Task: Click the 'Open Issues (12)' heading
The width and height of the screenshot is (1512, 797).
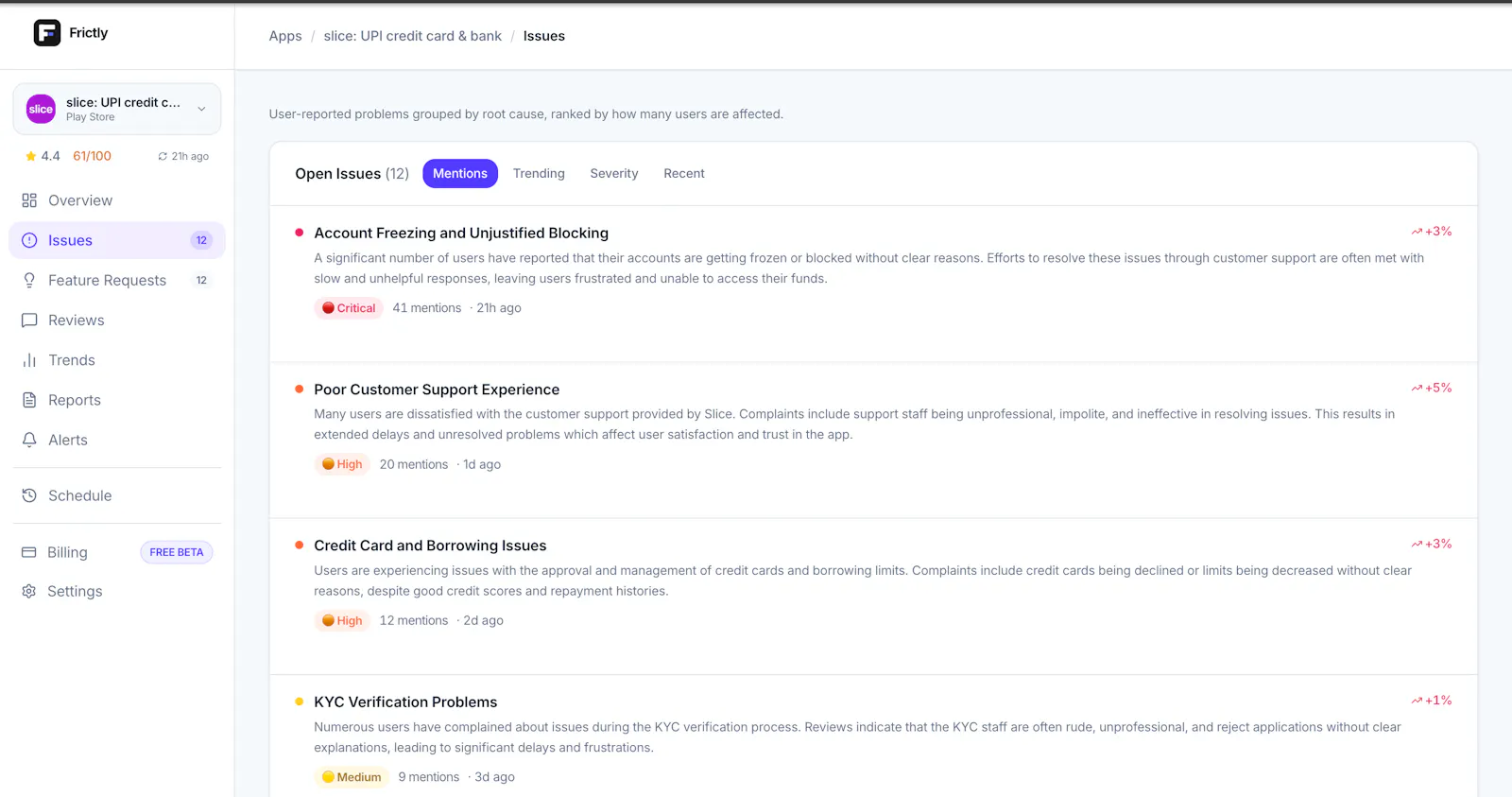Action: [352, 174]
